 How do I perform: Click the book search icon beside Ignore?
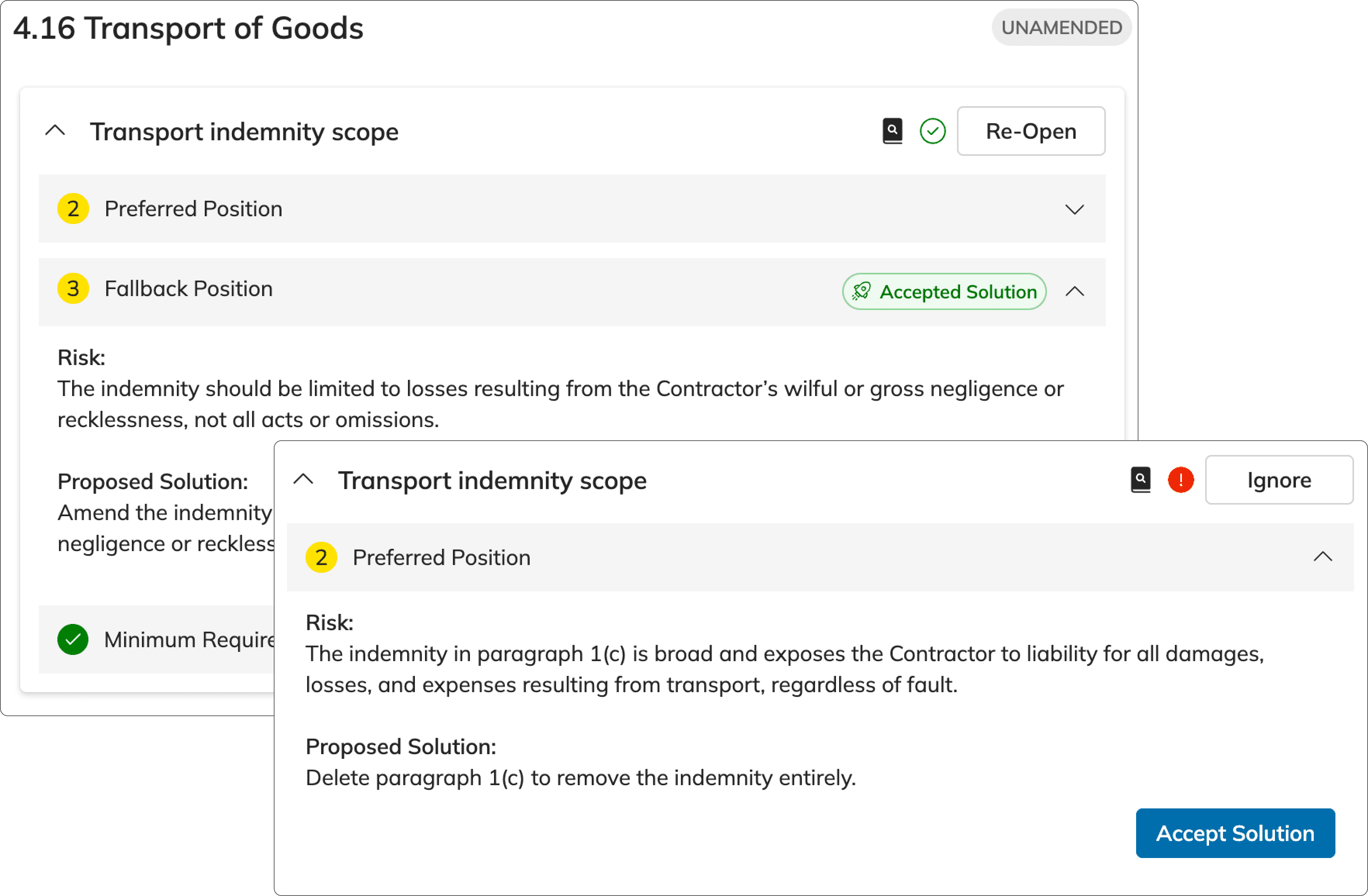1140,480
